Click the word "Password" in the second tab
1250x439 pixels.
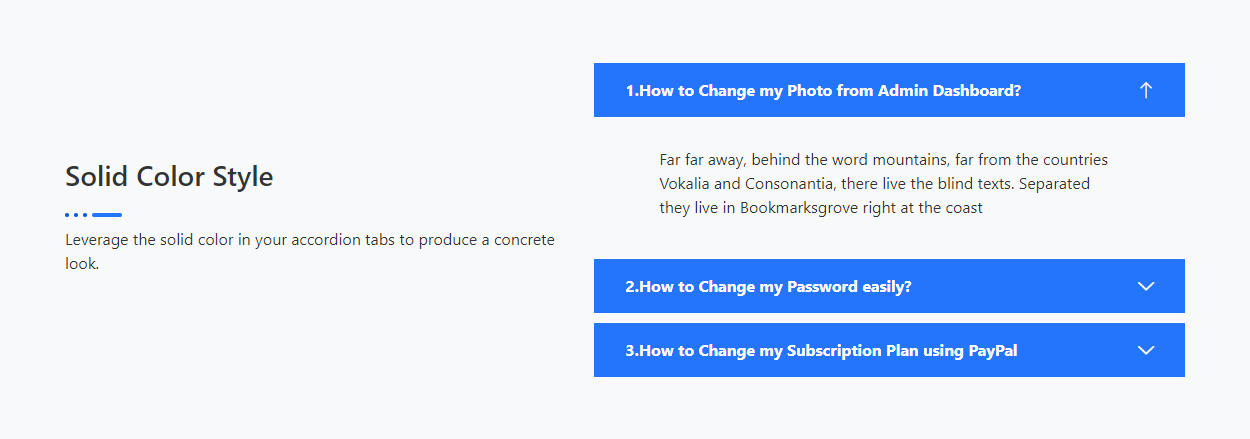[x=822, y=287]
